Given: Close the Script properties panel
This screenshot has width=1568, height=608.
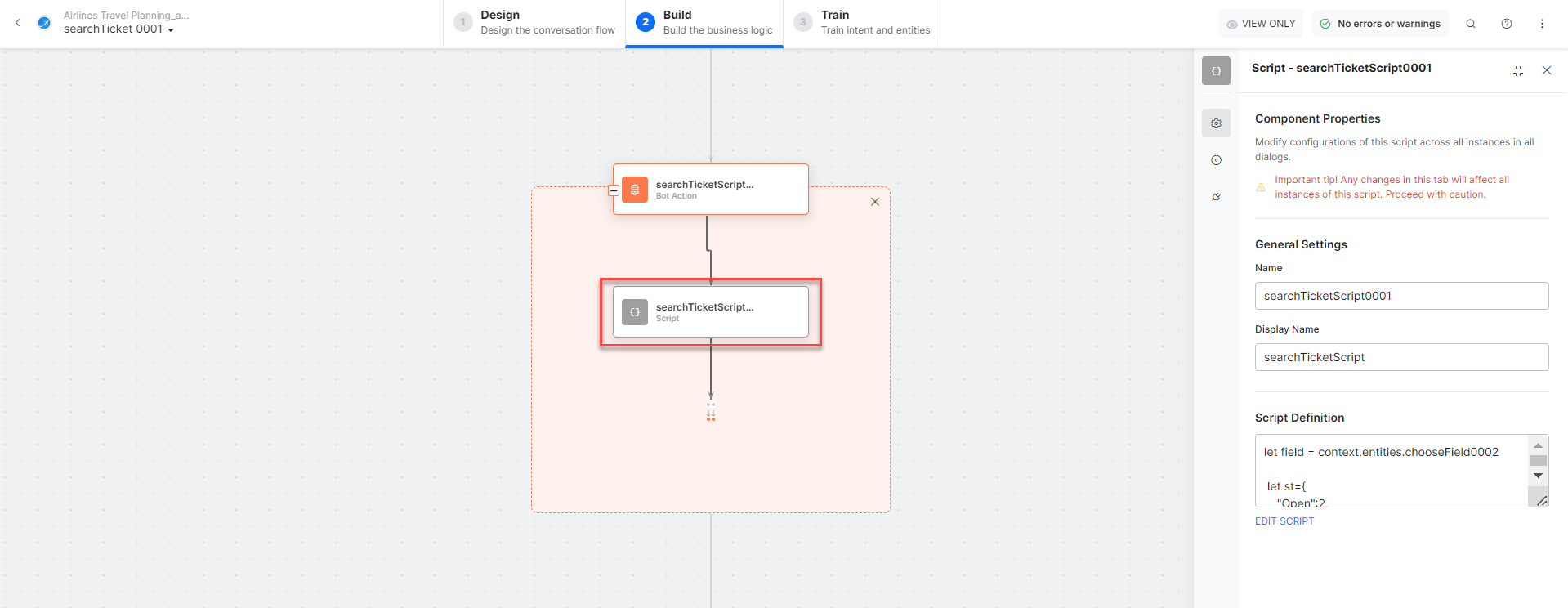Looking at the screenshot, I should [1547, 70].
